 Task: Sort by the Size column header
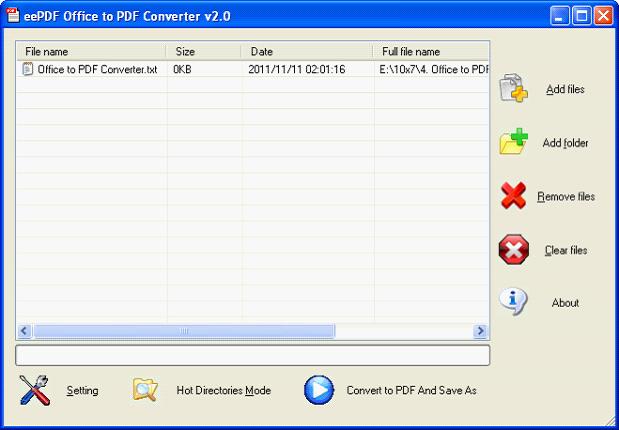point(203,51)
